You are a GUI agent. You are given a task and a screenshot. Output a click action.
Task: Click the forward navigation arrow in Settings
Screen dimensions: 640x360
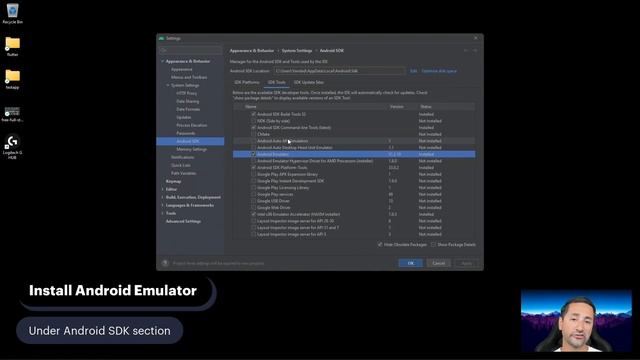pos(475,51)
